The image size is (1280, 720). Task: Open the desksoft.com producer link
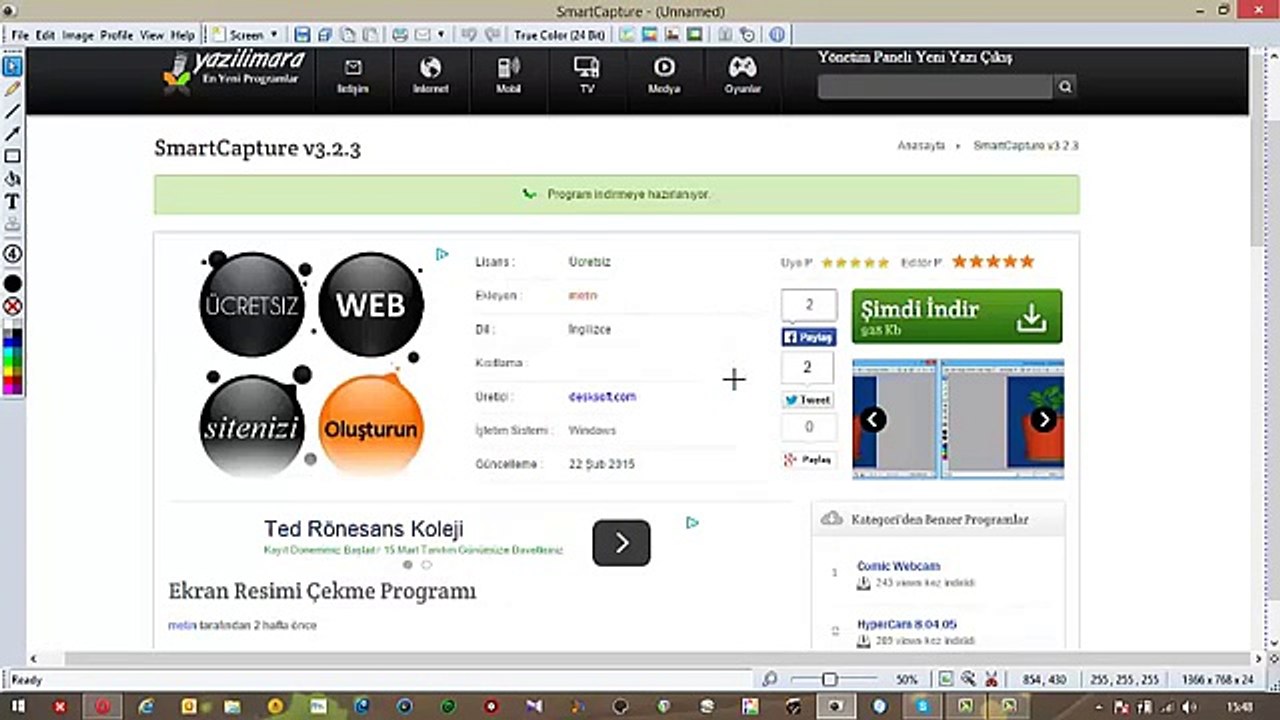602,396
